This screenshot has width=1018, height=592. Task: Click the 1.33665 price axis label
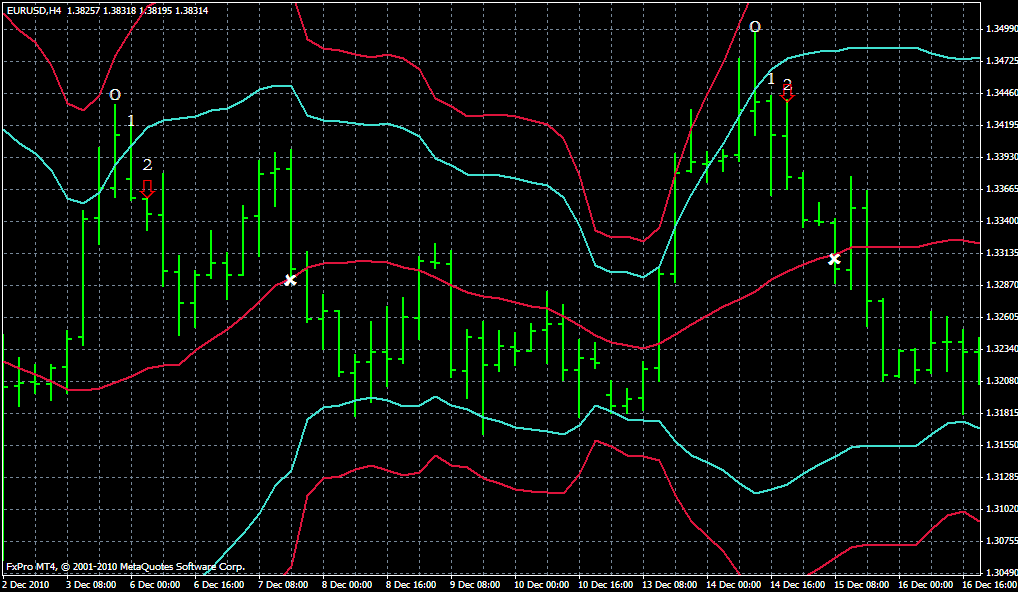tap(1000, 189)
